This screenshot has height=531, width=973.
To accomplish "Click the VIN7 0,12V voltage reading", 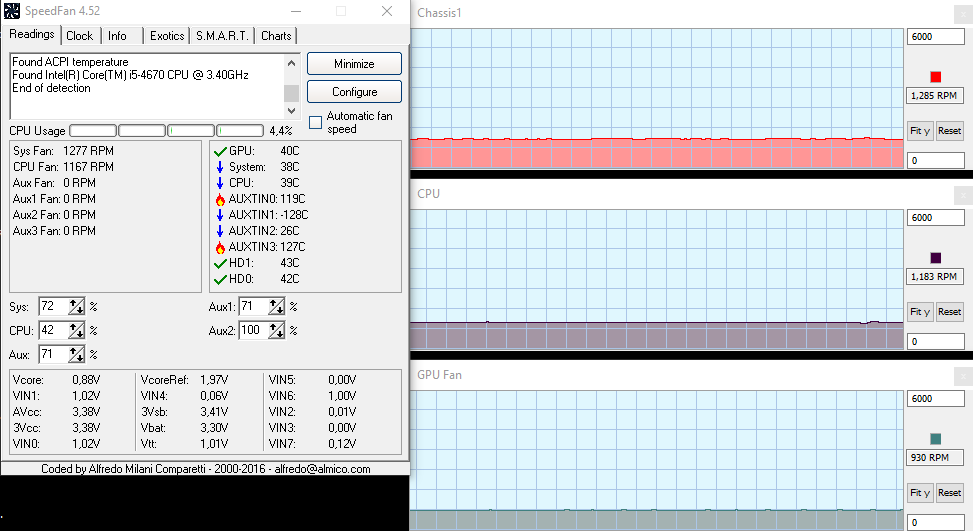I will pyautogui.click(x=312, y=444).
